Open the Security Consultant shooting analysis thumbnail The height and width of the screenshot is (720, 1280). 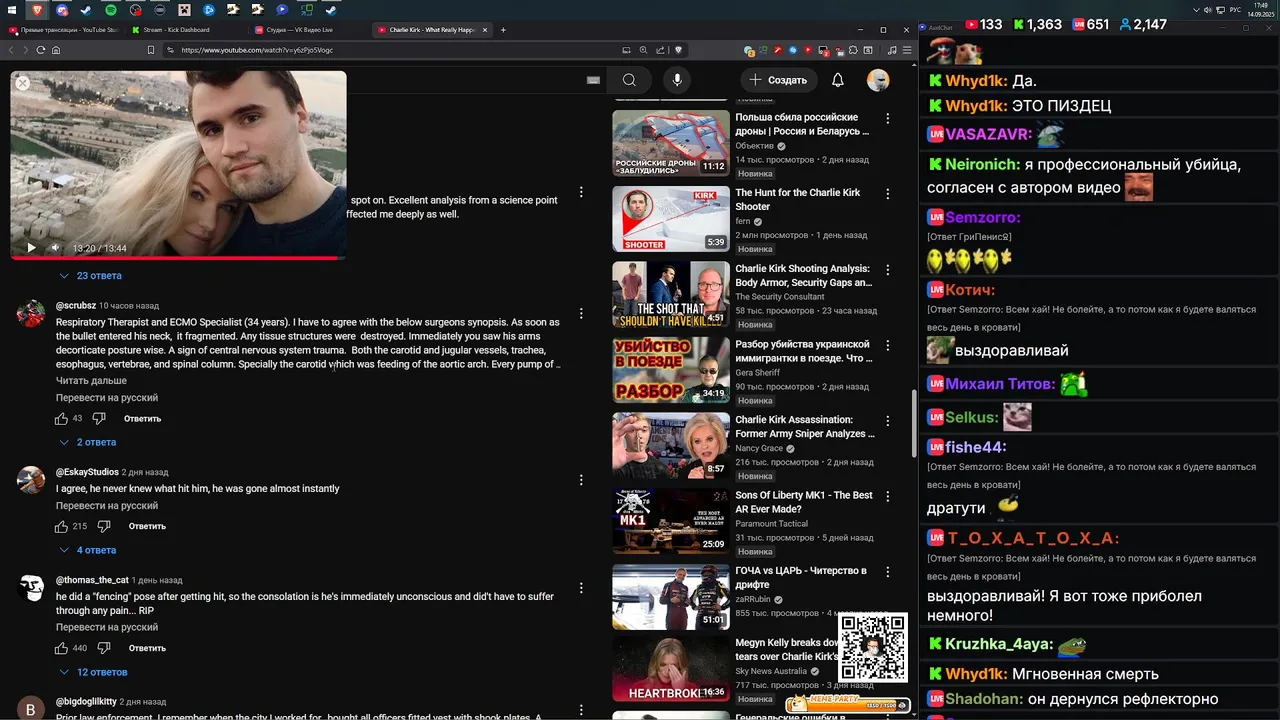671,294
